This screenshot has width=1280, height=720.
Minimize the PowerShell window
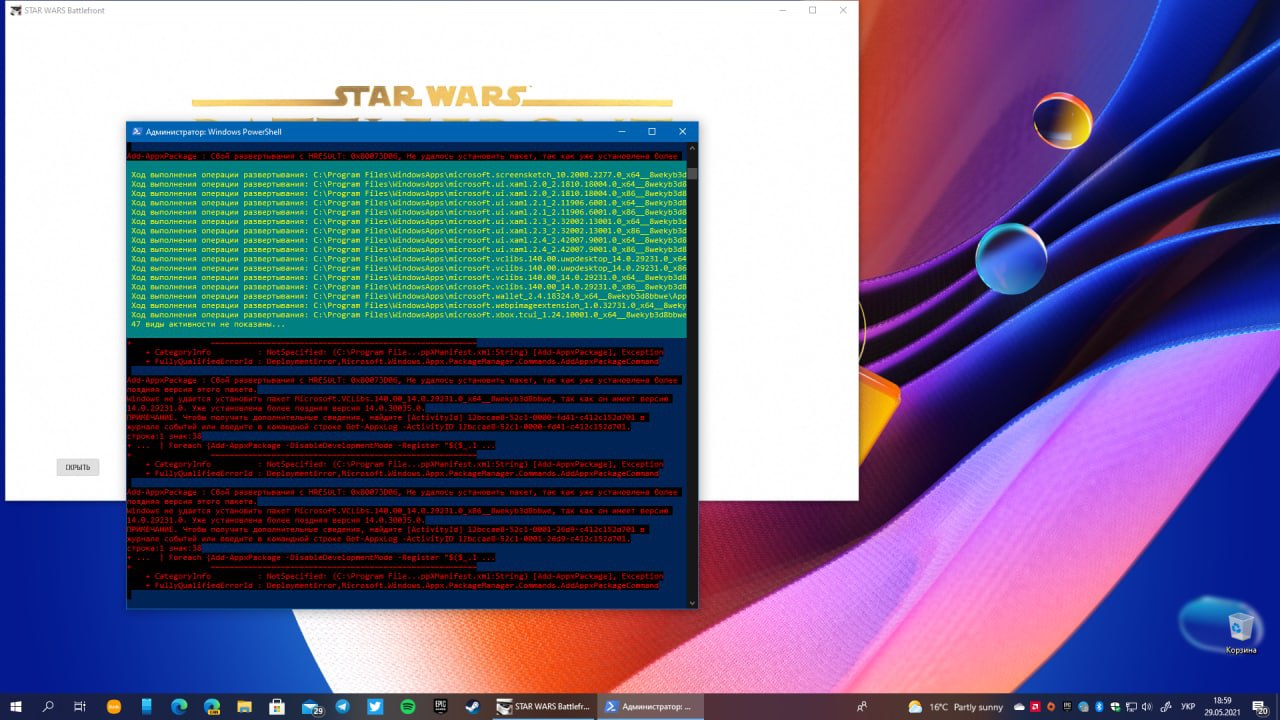(621, 131)
